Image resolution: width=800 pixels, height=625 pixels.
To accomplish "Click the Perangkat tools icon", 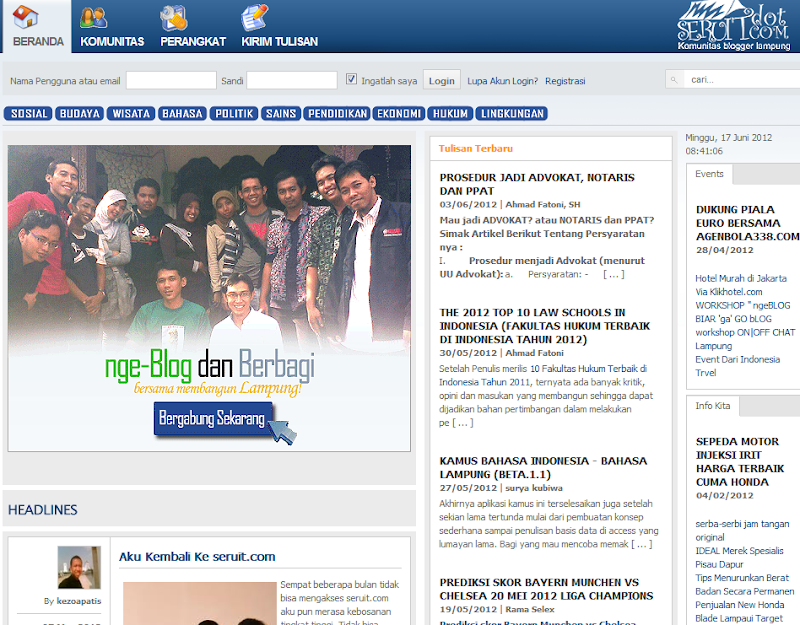I will click(x=173, y=17).
